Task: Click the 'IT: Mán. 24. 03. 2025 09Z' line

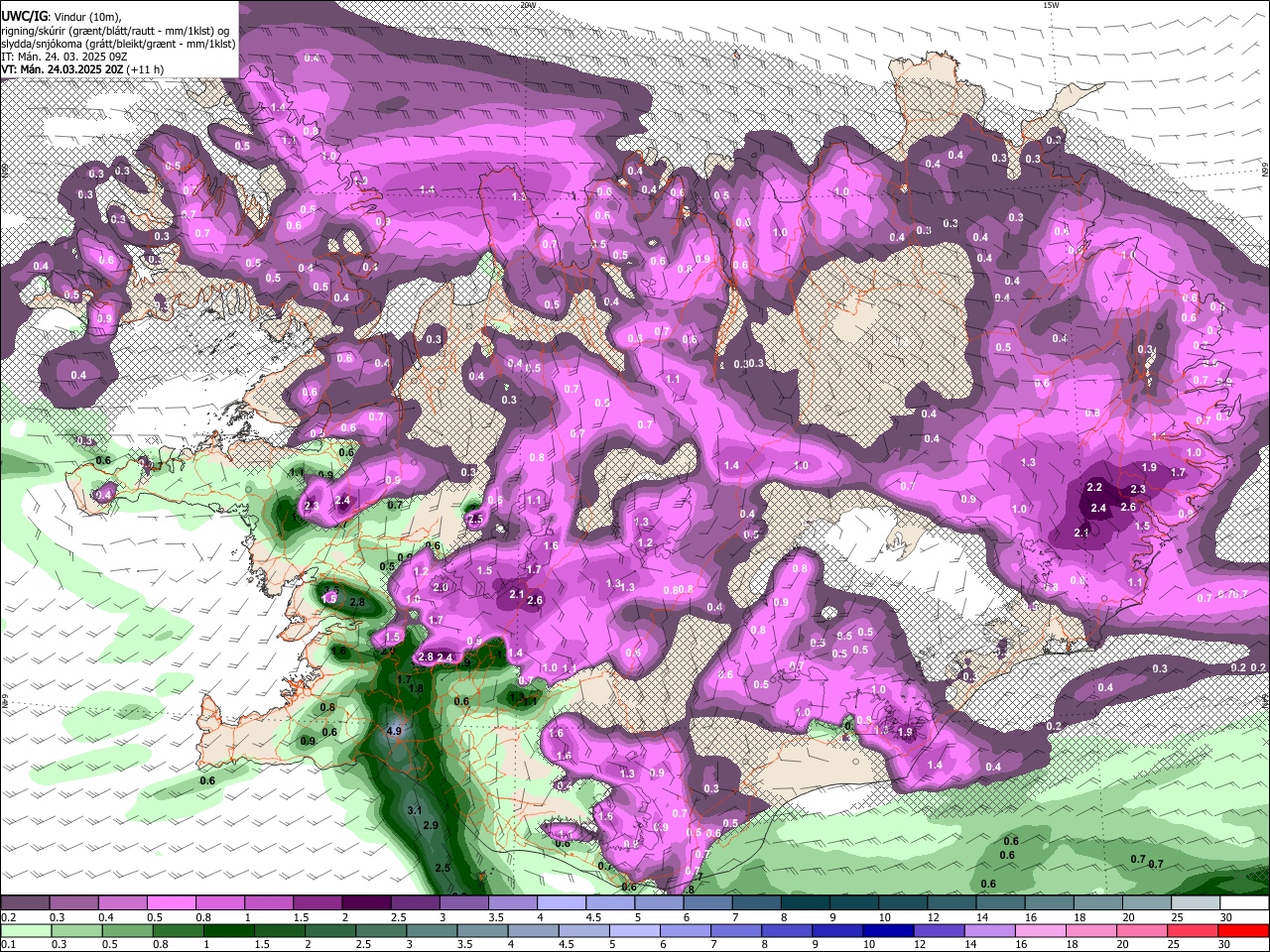Action: (x=65, y=57)
